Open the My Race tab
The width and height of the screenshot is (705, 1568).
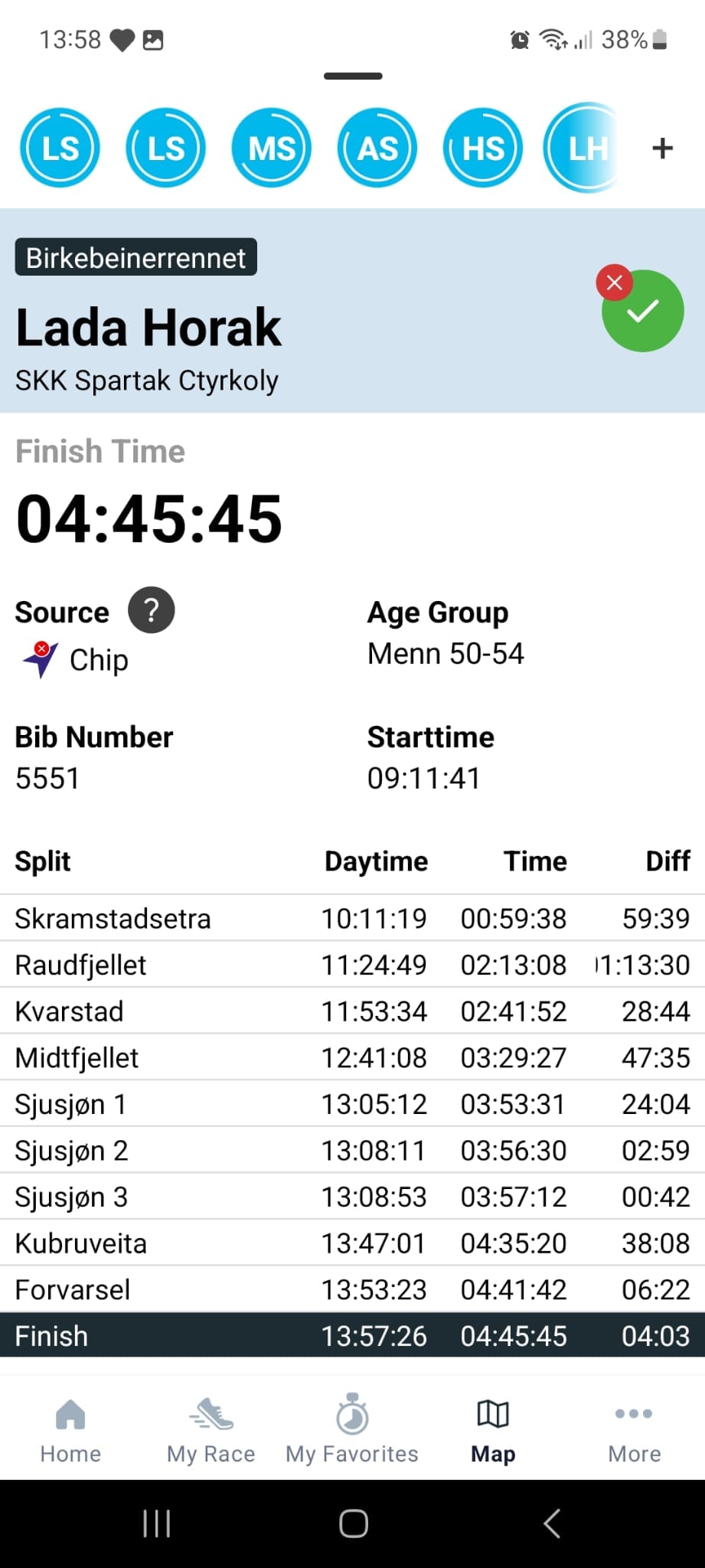pos(211,1430)
